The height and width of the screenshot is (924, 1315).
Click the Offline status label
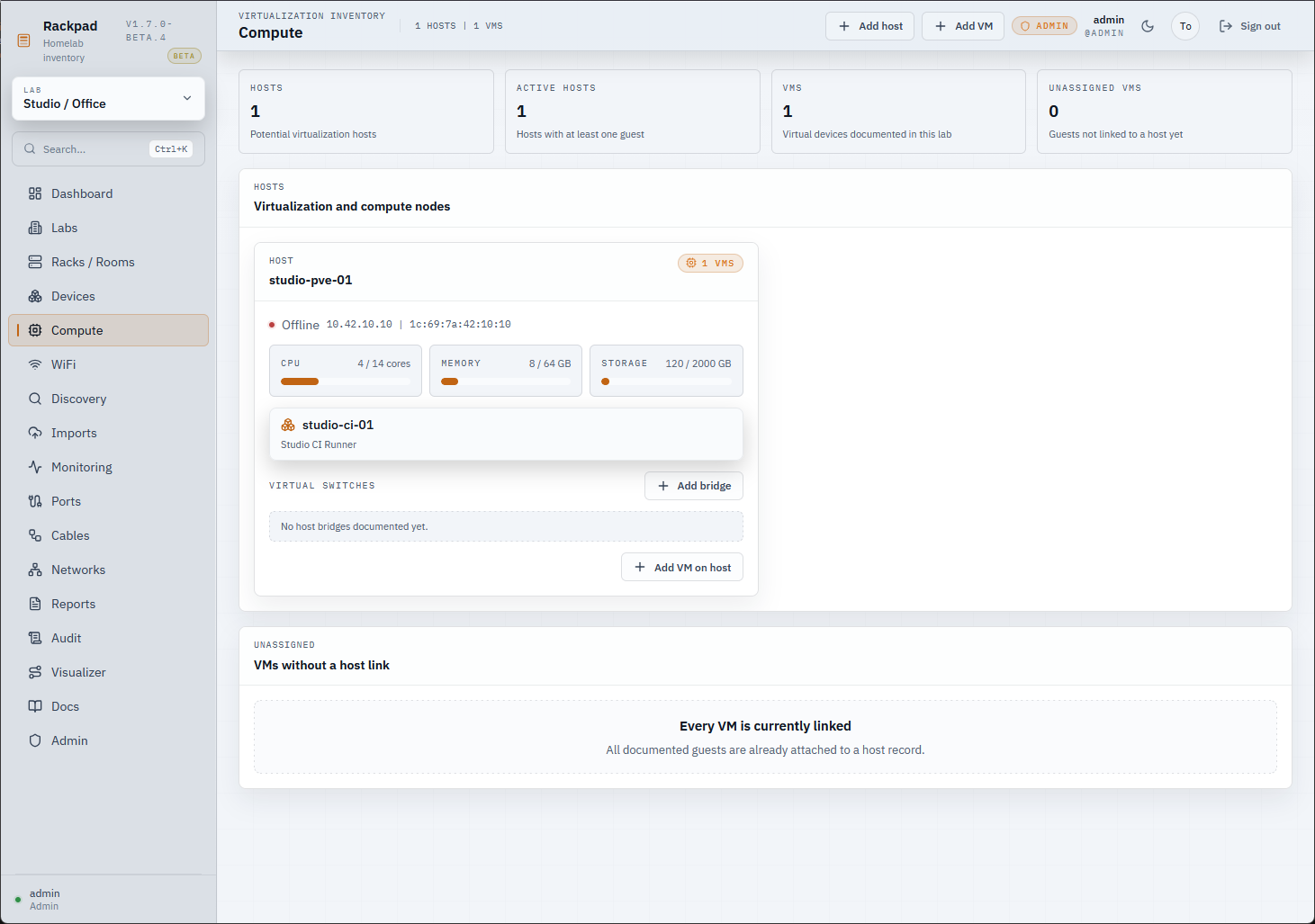(301, 325)
